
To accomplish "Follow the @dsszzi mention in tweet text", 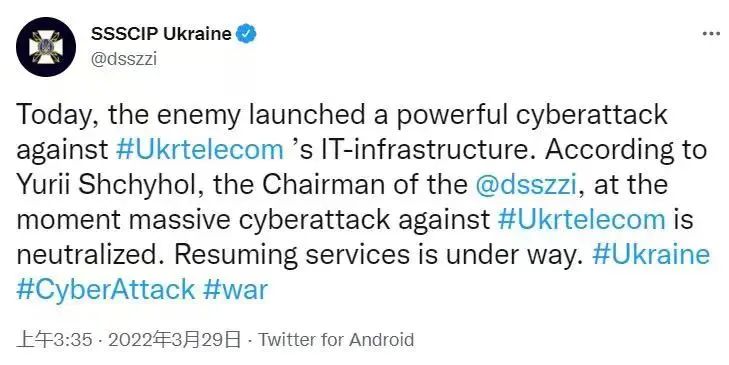I will (x=526, y=185).
